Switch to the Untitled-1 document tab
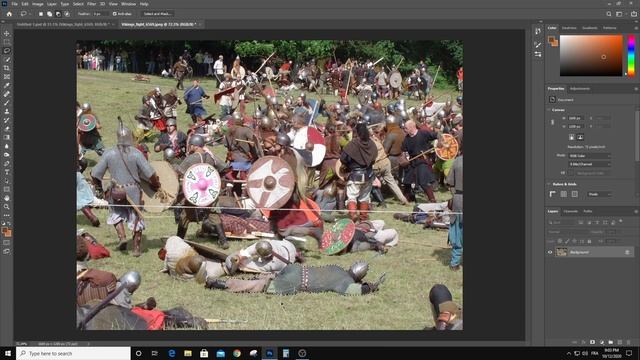This screenshot has height=360, width=640. tap(62, 24)
